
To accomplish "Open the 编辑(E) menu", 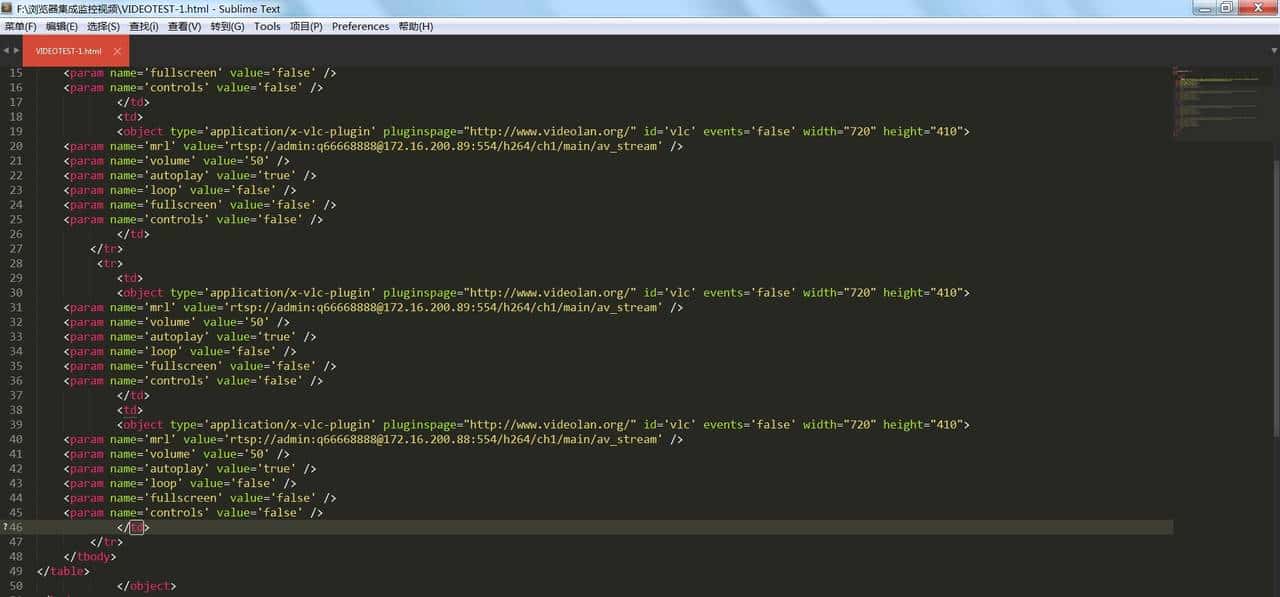I will tap(62, 27).
